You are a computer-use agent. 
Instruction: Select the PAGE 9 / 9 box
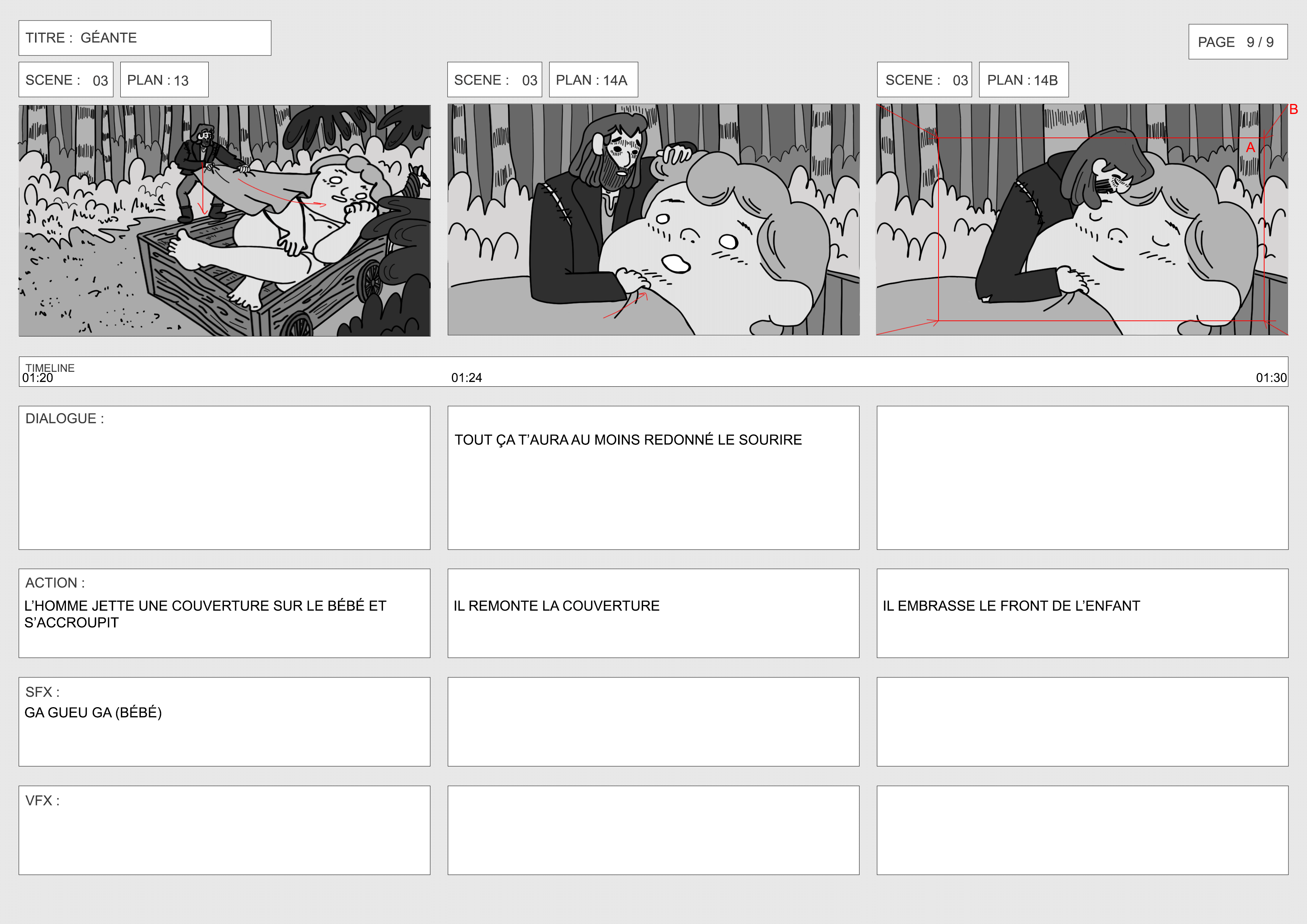tap(1238, 42)
